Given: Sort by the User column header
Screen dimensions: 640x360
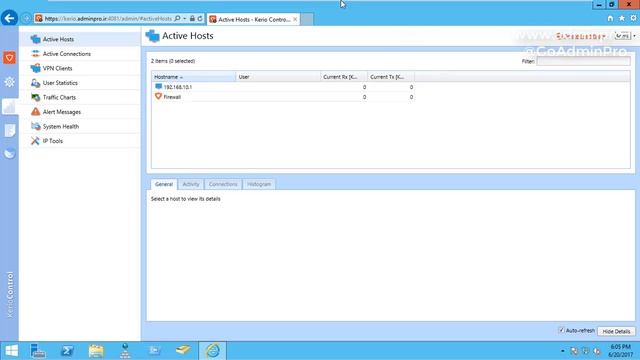Looking at the screenshot, I should [278, 77].
